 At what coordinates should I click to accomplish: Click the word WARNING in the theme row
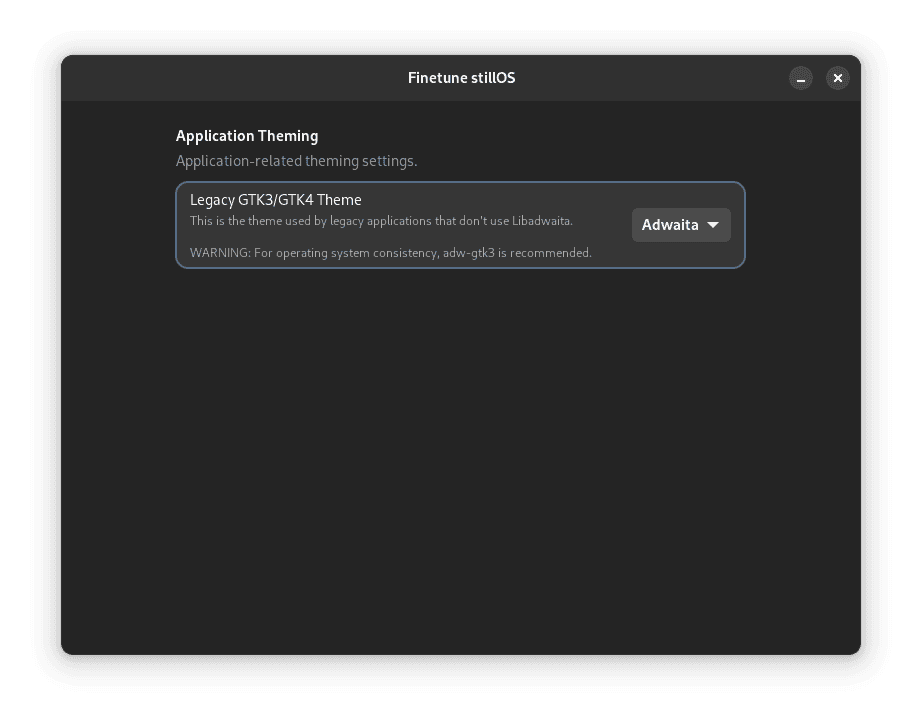pyautogui.click(x=219, y=253)
